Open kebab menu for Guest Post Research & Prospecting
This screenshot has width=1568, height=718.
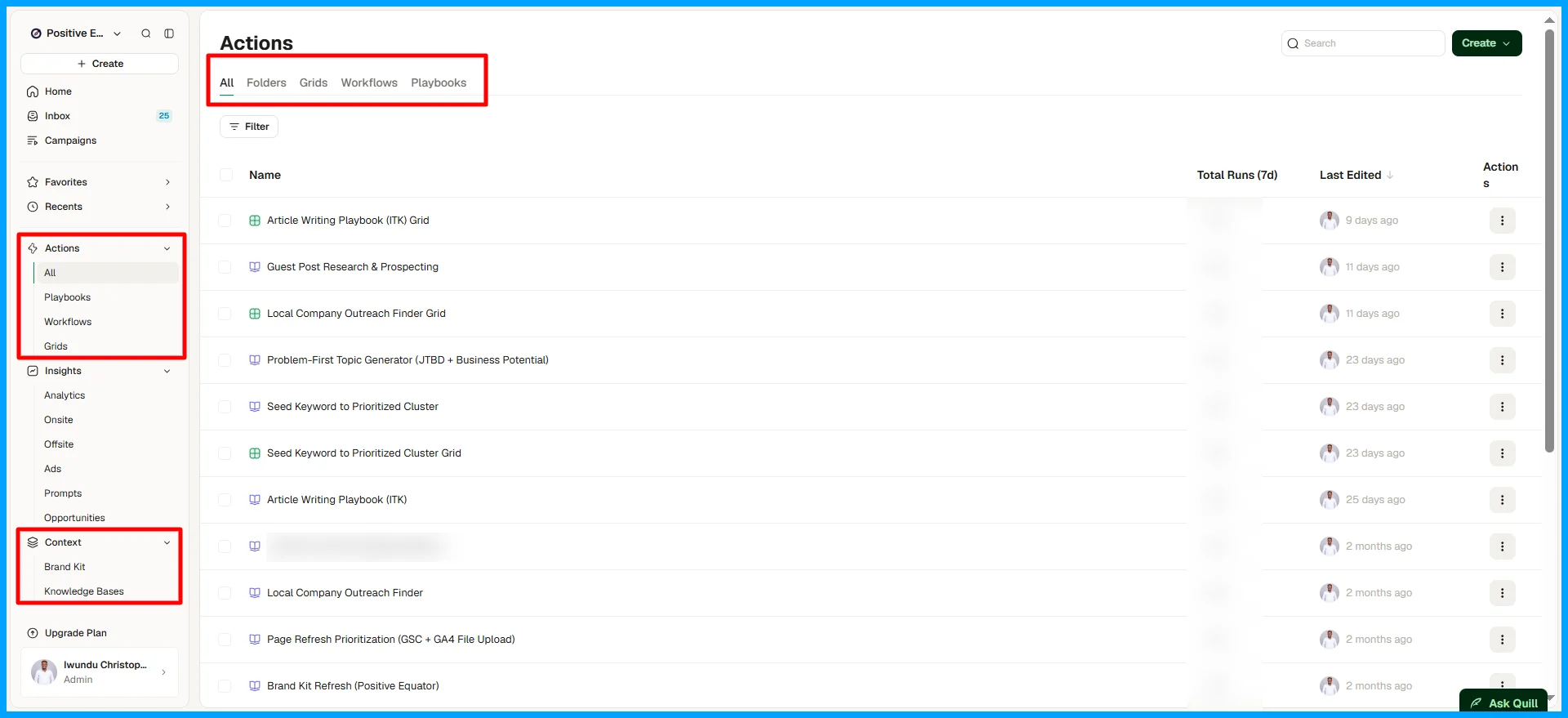coord(1502,267)
